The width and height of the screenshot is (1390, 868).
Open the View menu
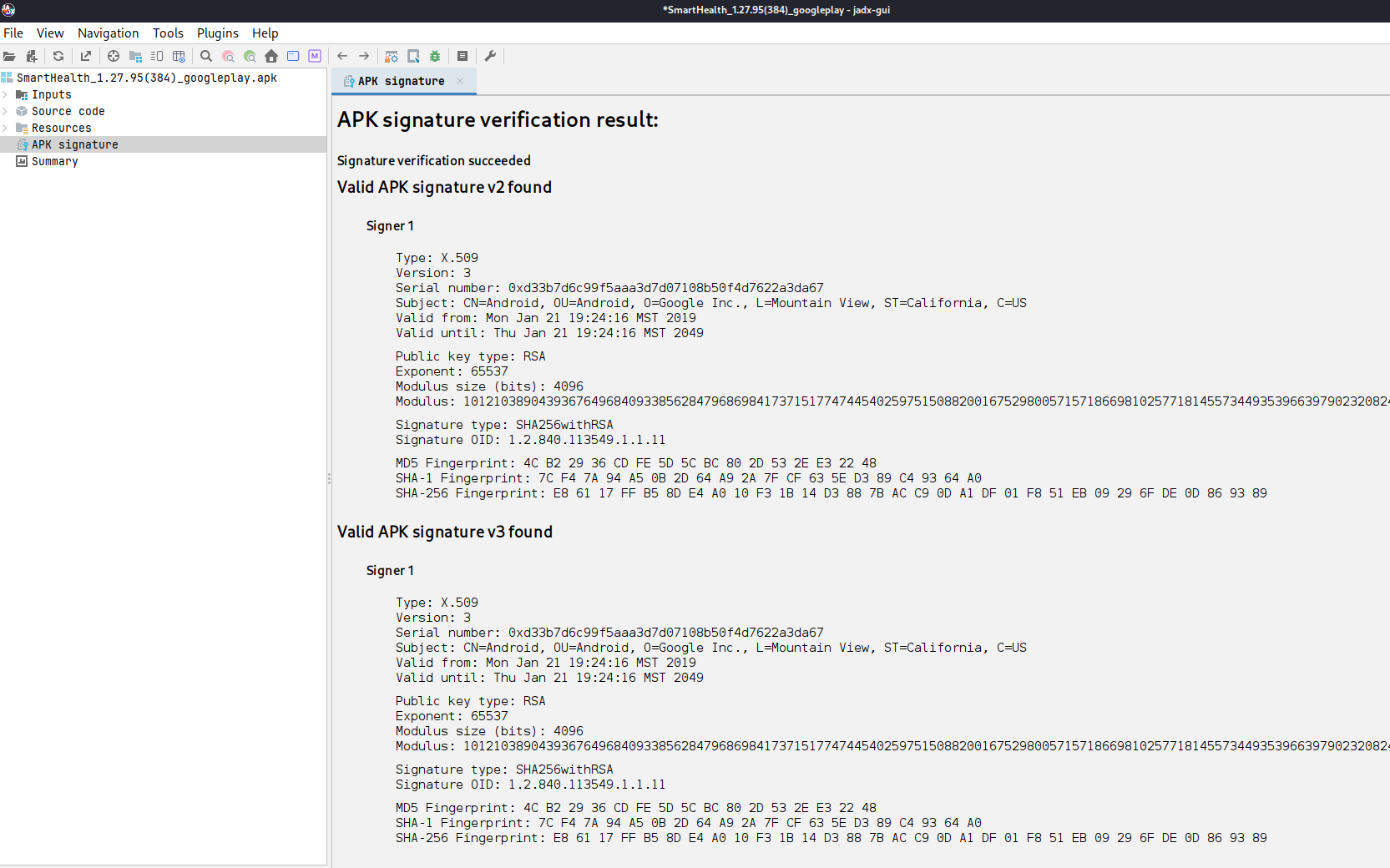[50, 33]
